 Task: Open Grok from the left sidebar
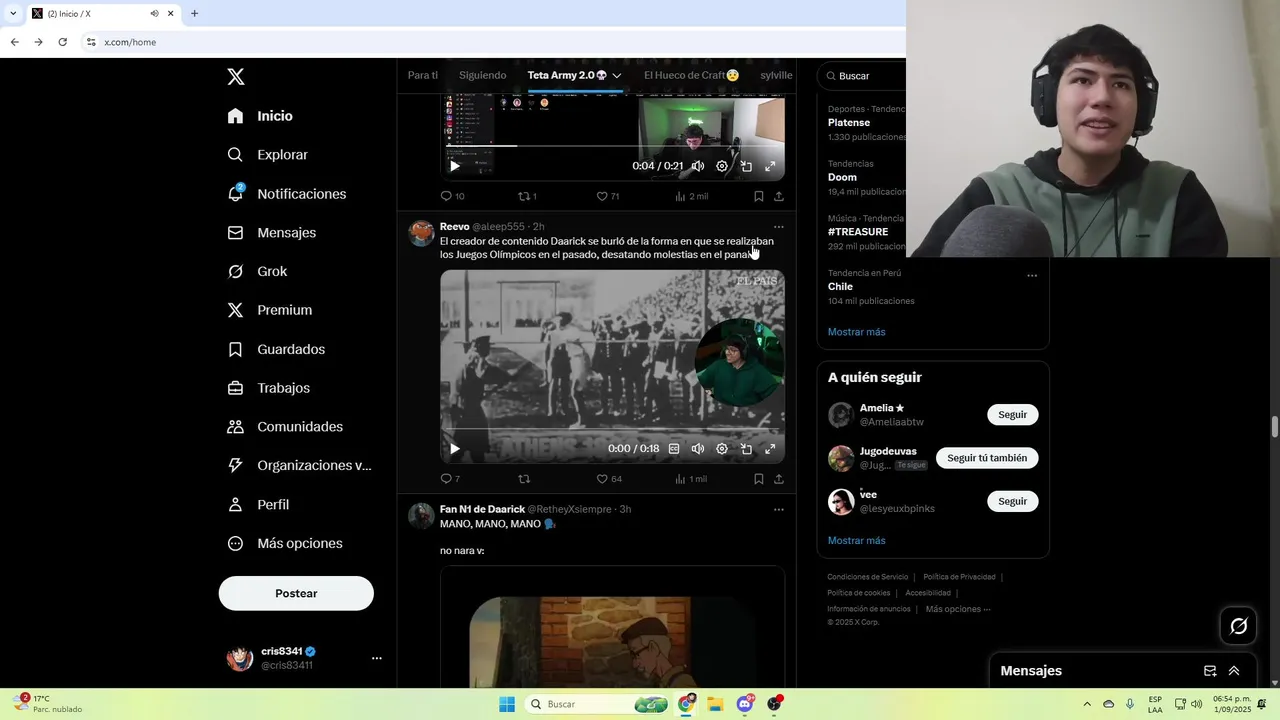pyautogui.click(x=258, y=271)
